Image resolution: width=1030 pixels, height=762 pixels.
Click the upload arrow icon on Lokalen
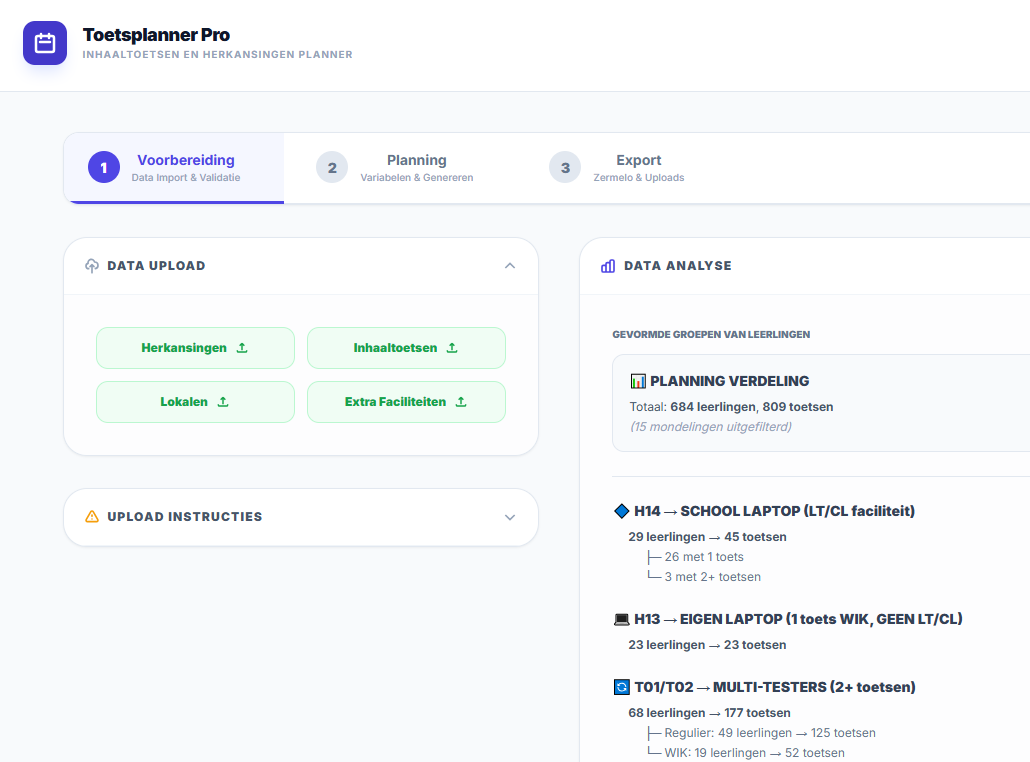tap(223, 401)
